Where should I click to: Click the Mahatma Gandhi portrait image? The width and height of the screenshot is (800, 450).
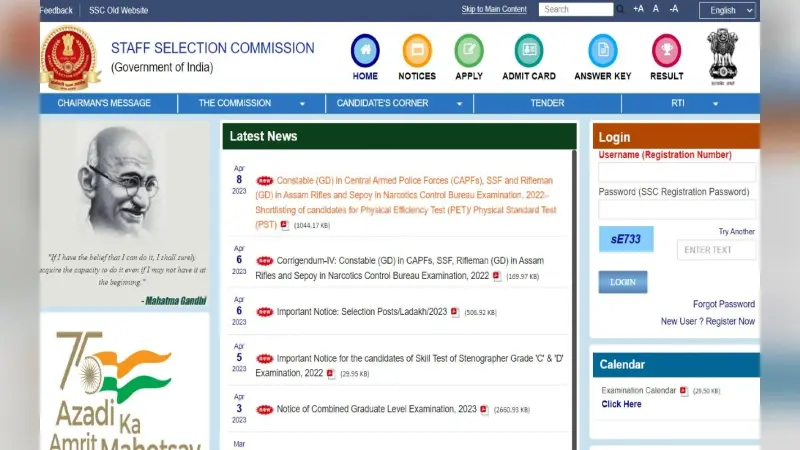[122, 181]
